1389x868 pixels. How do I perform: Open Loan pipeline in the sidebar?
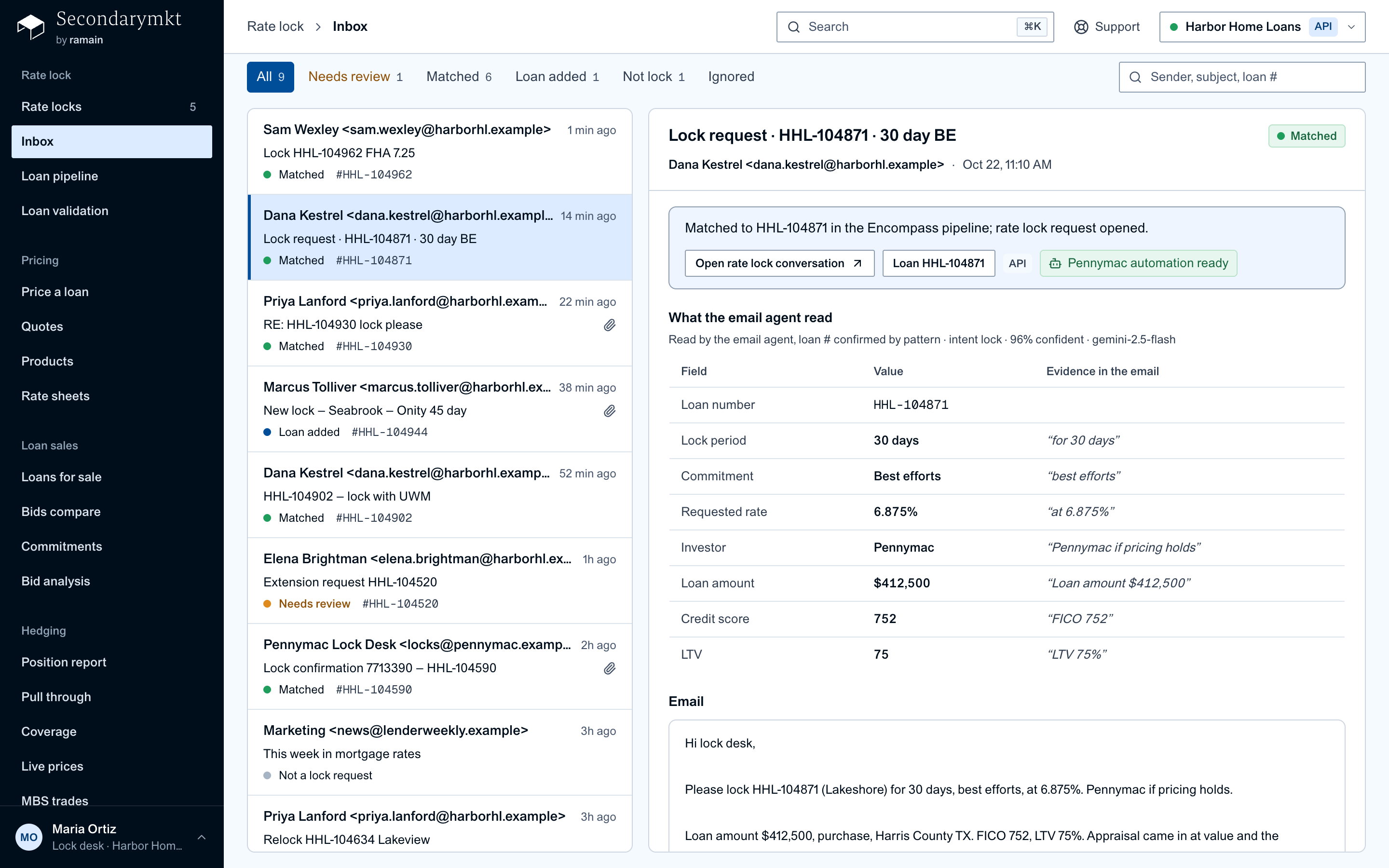[111, 176]
